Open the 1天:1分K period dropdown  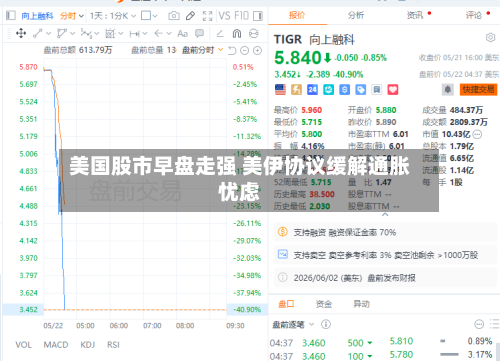point(113,16)
